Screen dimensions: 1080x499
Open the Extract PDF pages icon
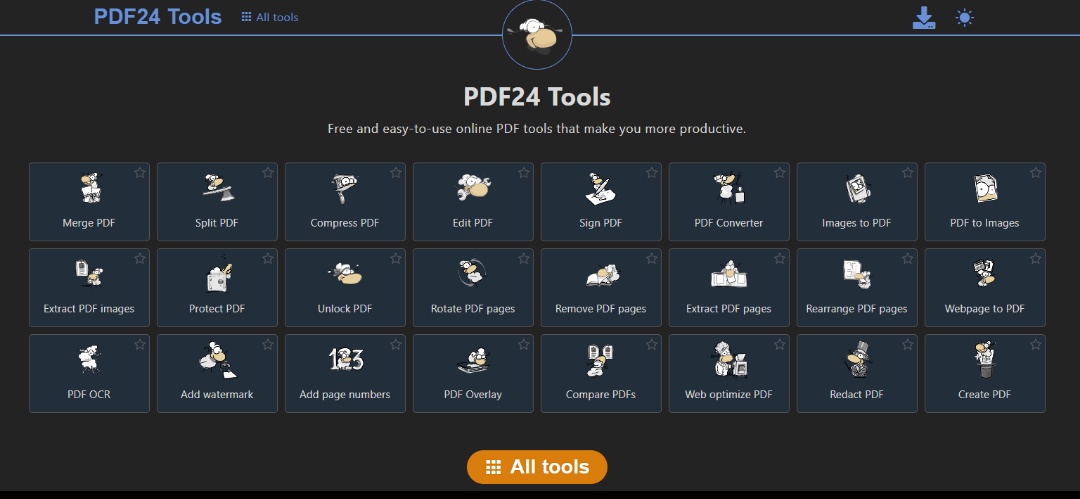click(729, 274)
